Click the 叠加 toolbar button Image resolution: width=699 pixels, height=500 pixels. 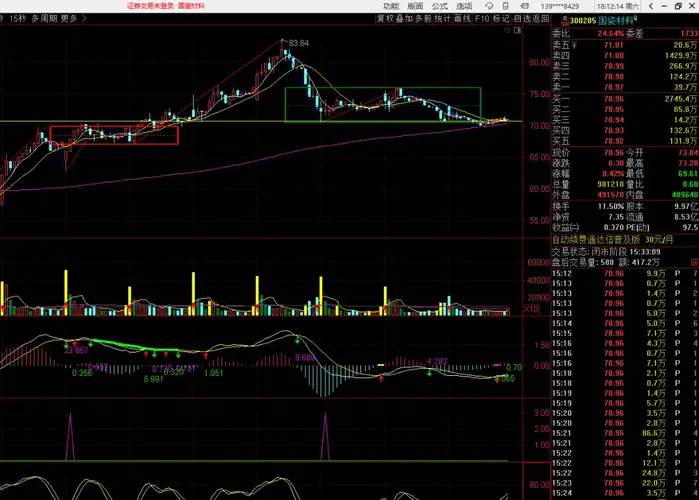point(404,19)
